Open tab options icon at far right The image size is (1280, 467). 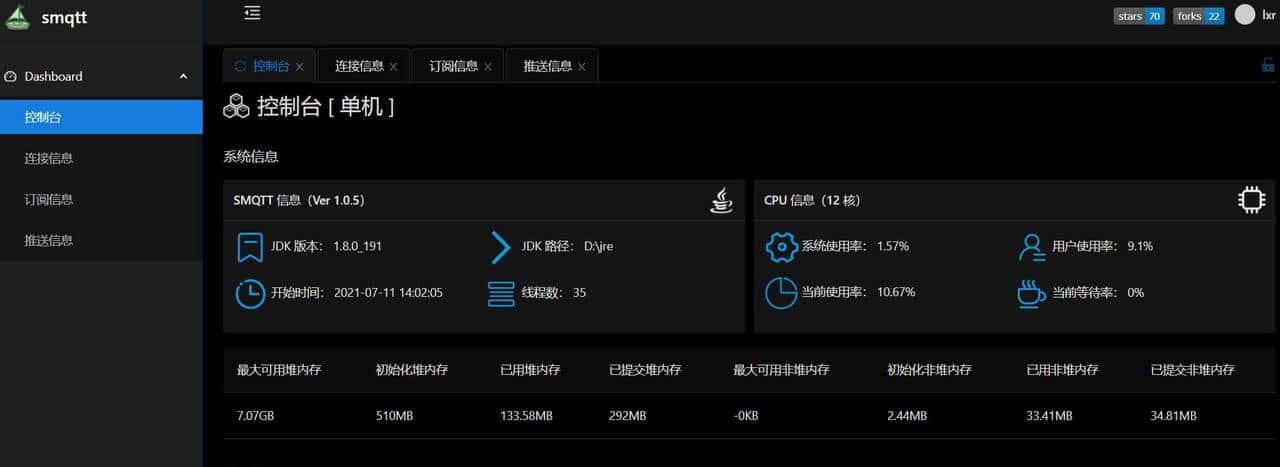(1267, 66)
